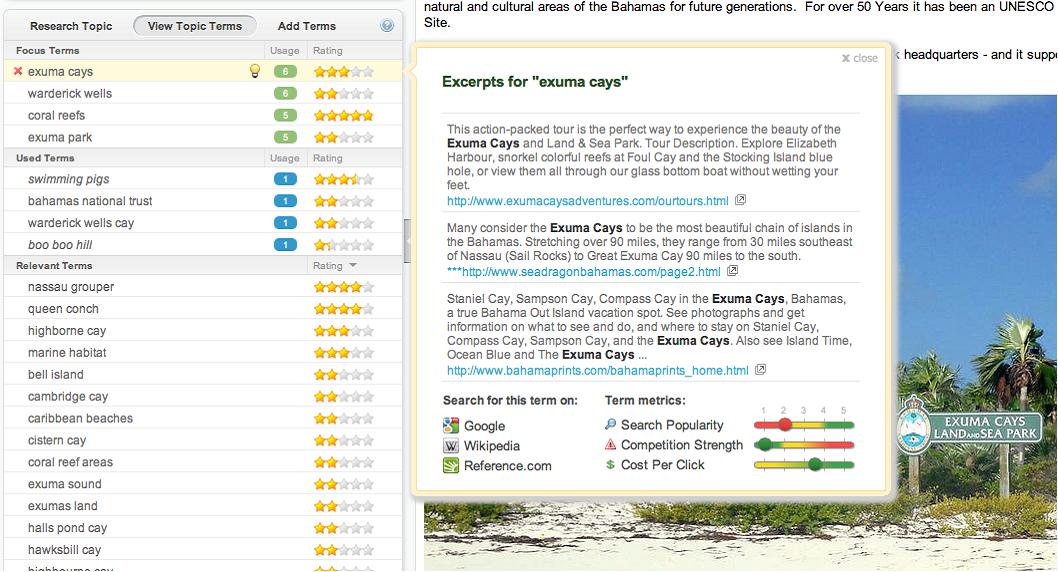This screenshot has height=572, width=1058.
Task: Click usage count badge for swimming pigs
Action: coord(285,180)
